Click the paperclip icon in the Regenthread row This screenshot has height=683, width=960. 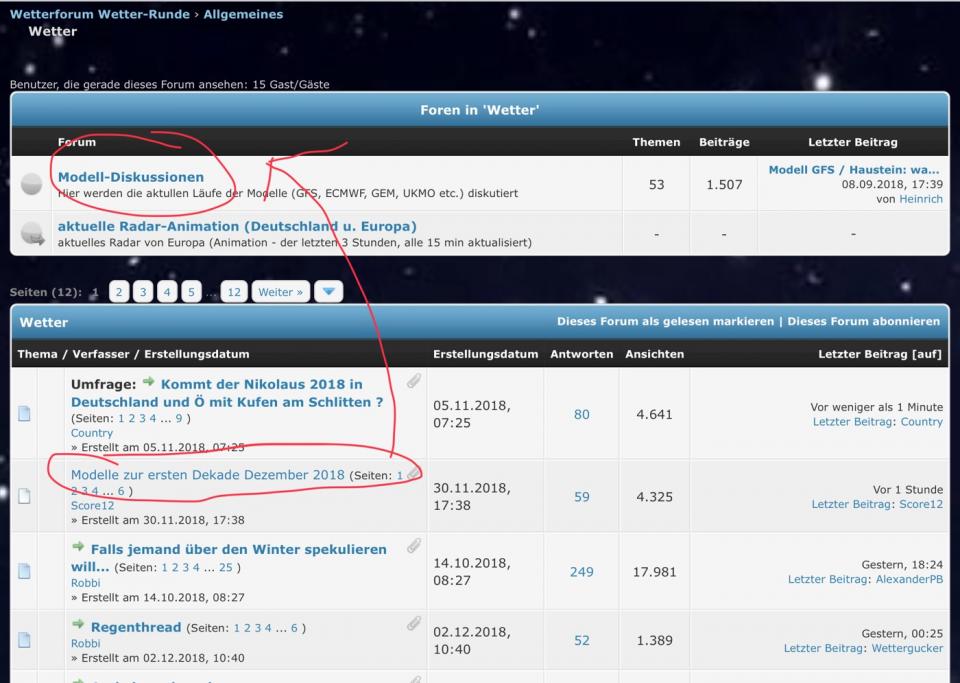point(413,624)
